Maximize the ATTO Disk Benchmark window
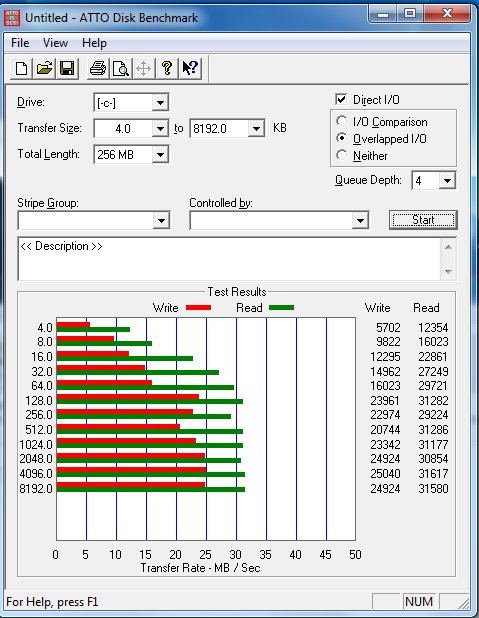479x618 pixels. pos(410,14)
